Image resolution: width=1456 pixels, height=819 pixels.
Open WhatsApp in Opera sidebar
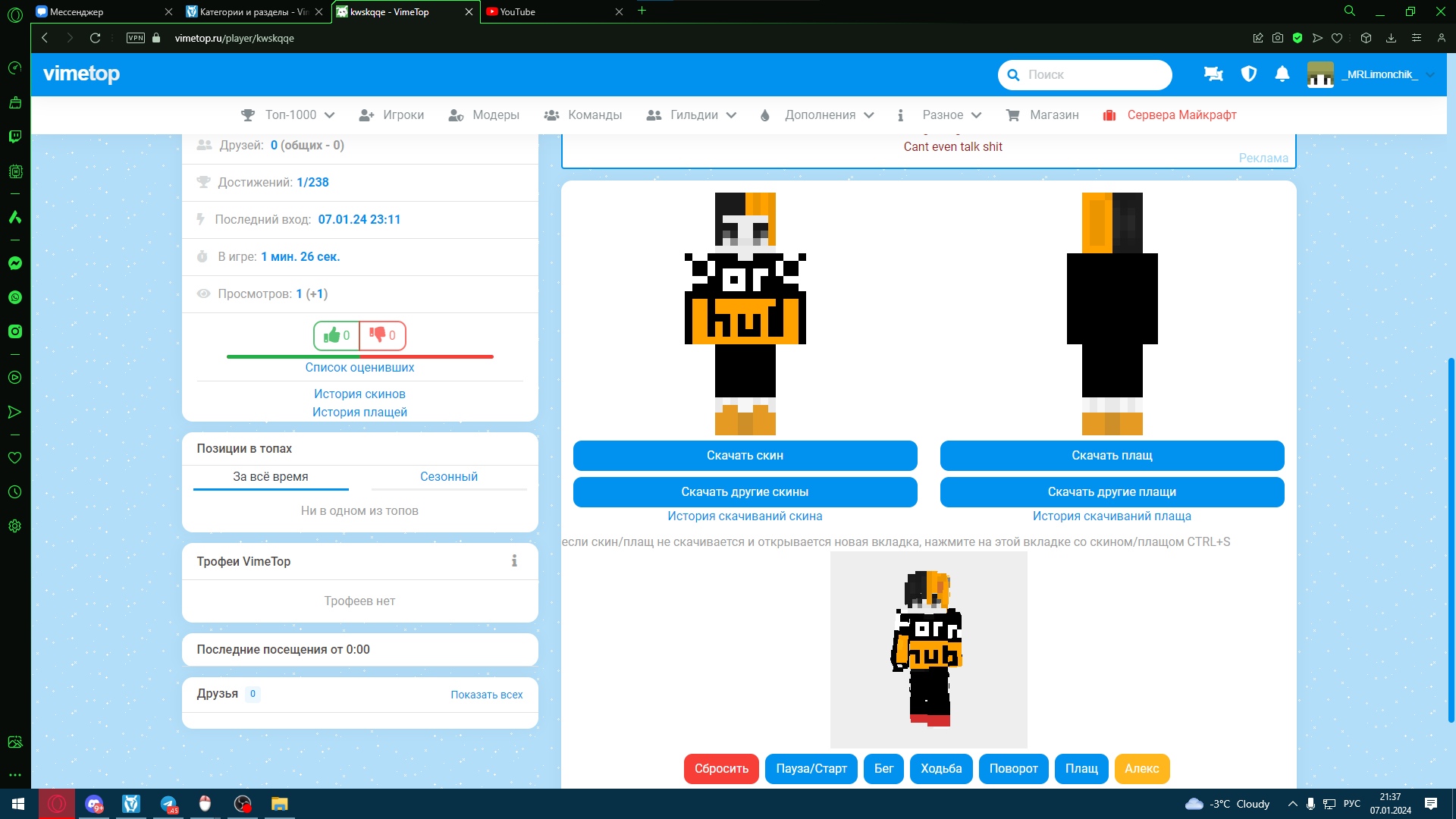coord(15,297)
